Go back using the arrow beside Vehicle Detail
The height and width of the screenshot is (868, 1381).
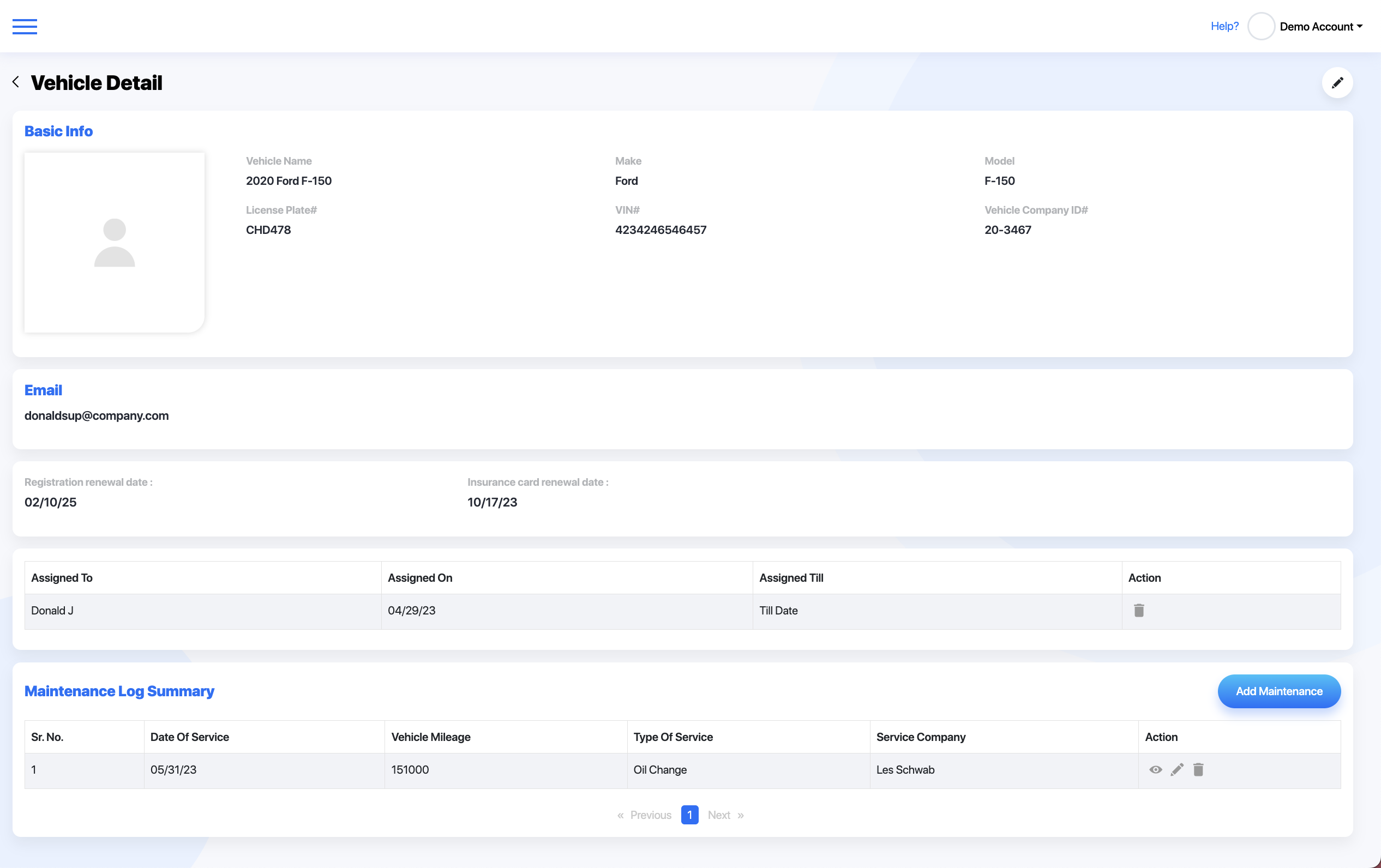tap(16, 82)
